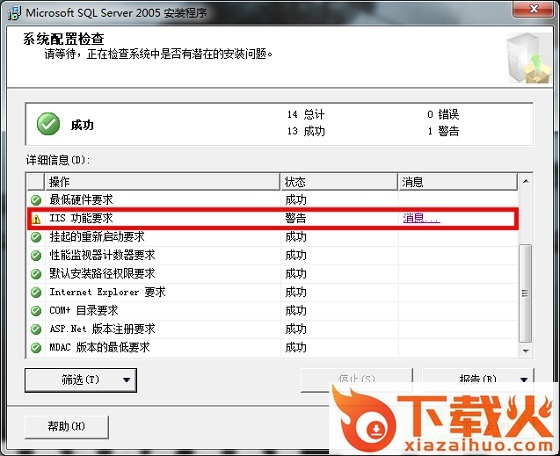Image resolution: width=560 pixels, height=456 pixels.
Task: Open the 筛选(T) filter dropdown button
Action: [x=81, y=380]
